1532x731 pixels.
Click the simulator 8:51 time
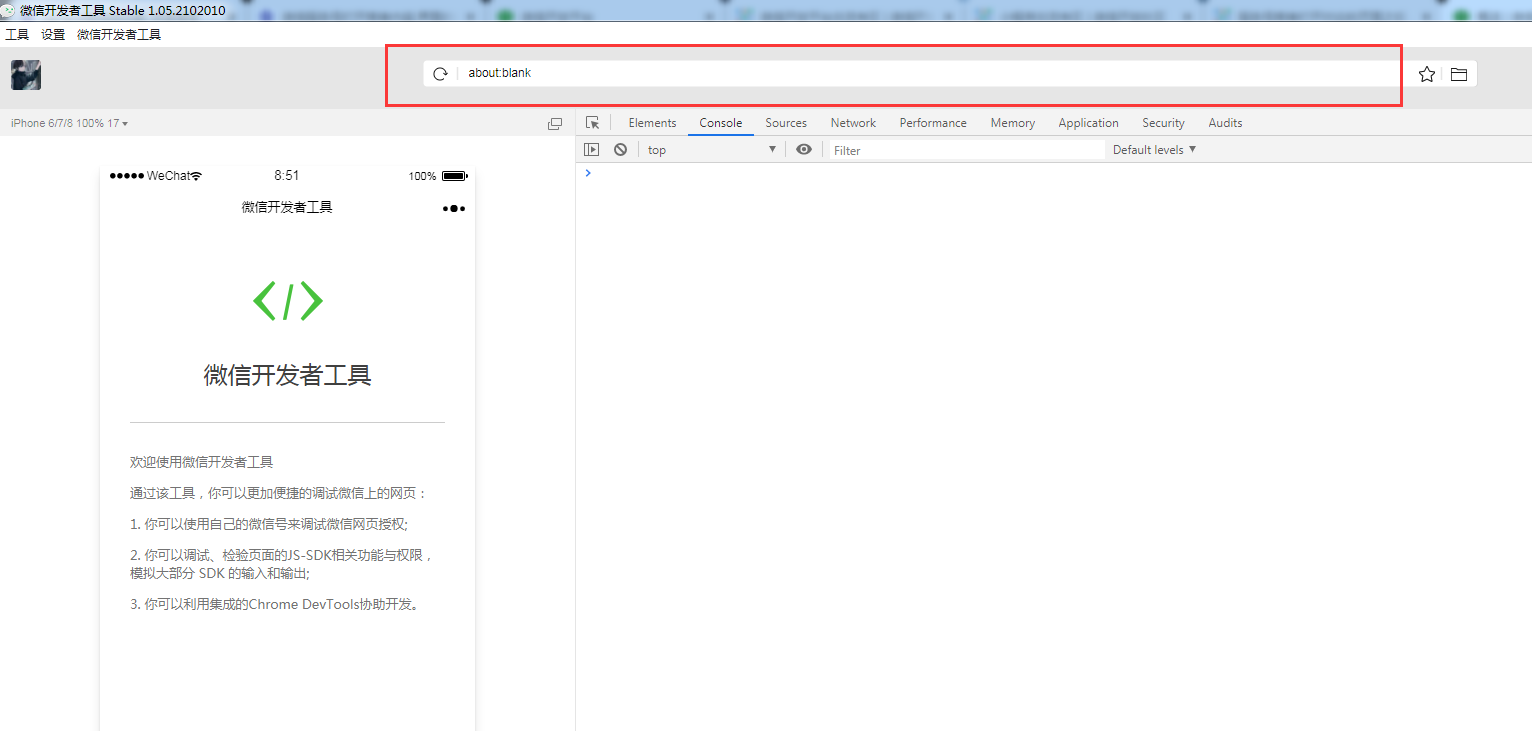pyautogui.click(x=287, y=175)
